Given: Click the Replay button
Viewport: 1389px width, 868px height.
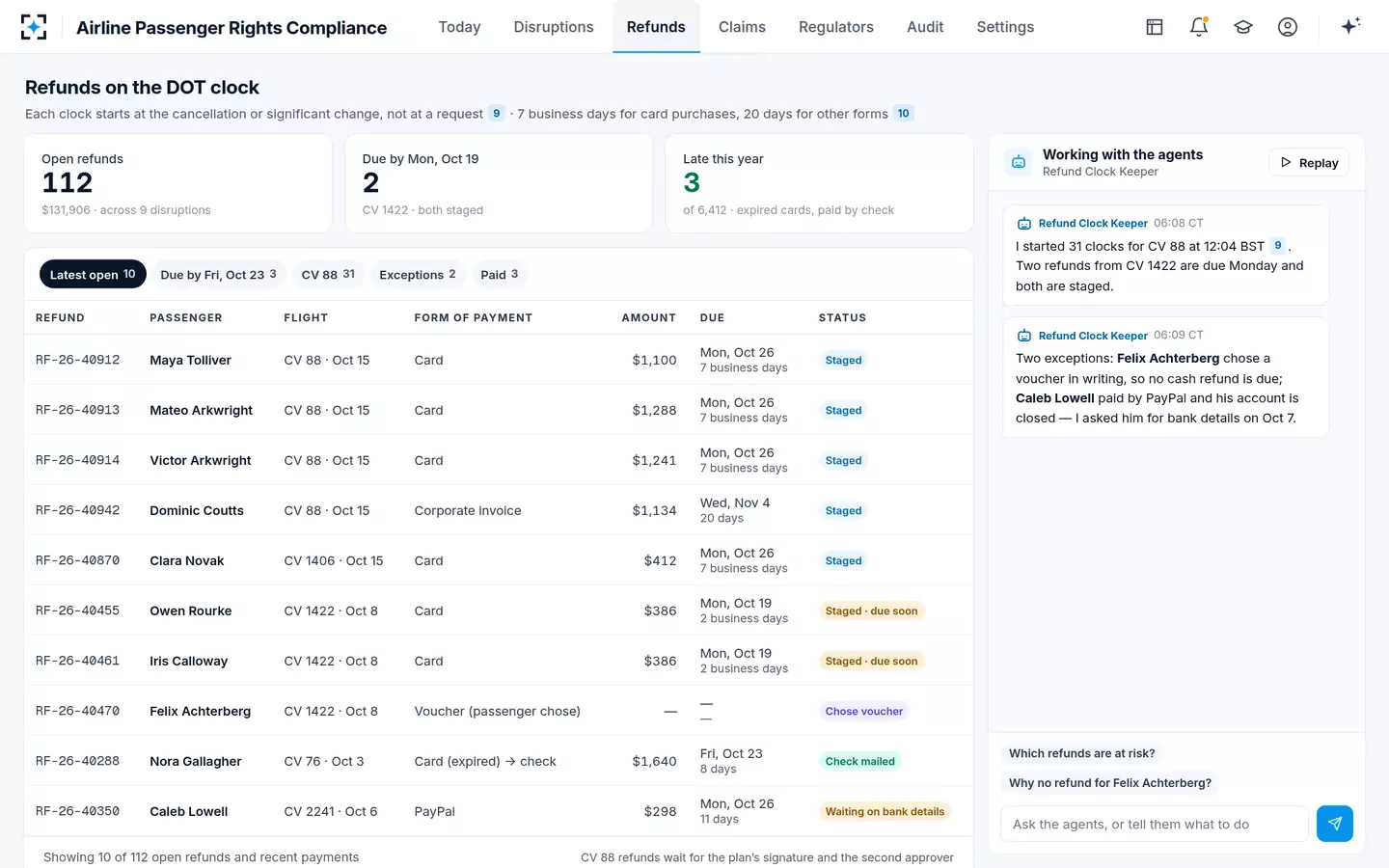Looking at the screenshot, I should pos(1309,163).
